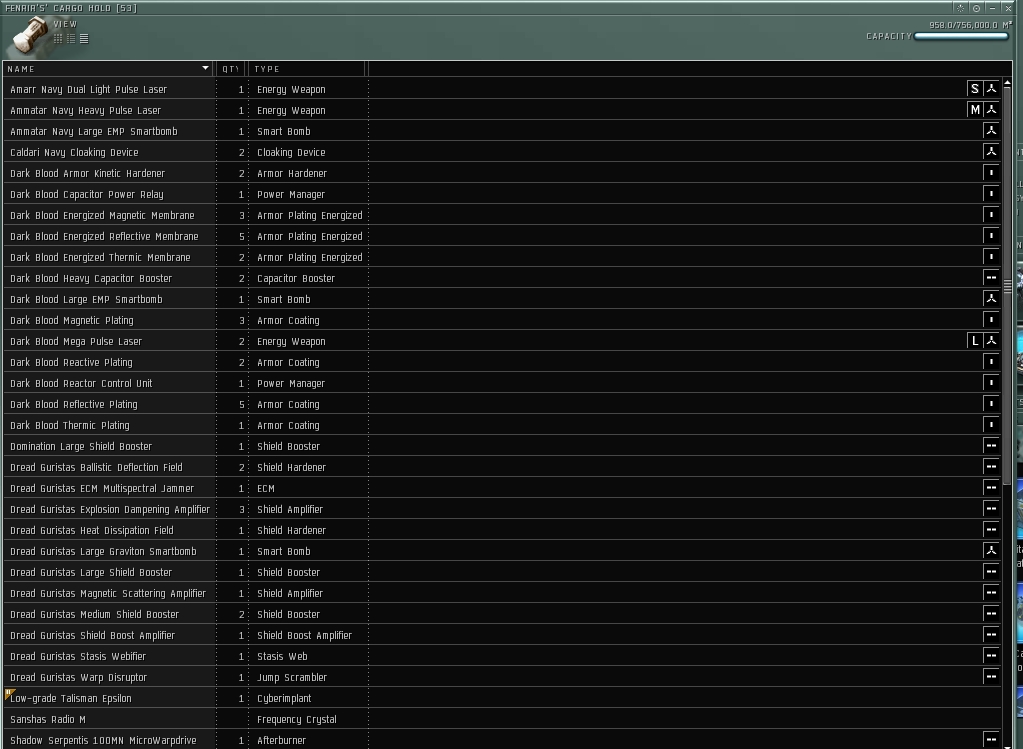
Task: Click the capacity progress bar
Action: click(x=962, y=36)
